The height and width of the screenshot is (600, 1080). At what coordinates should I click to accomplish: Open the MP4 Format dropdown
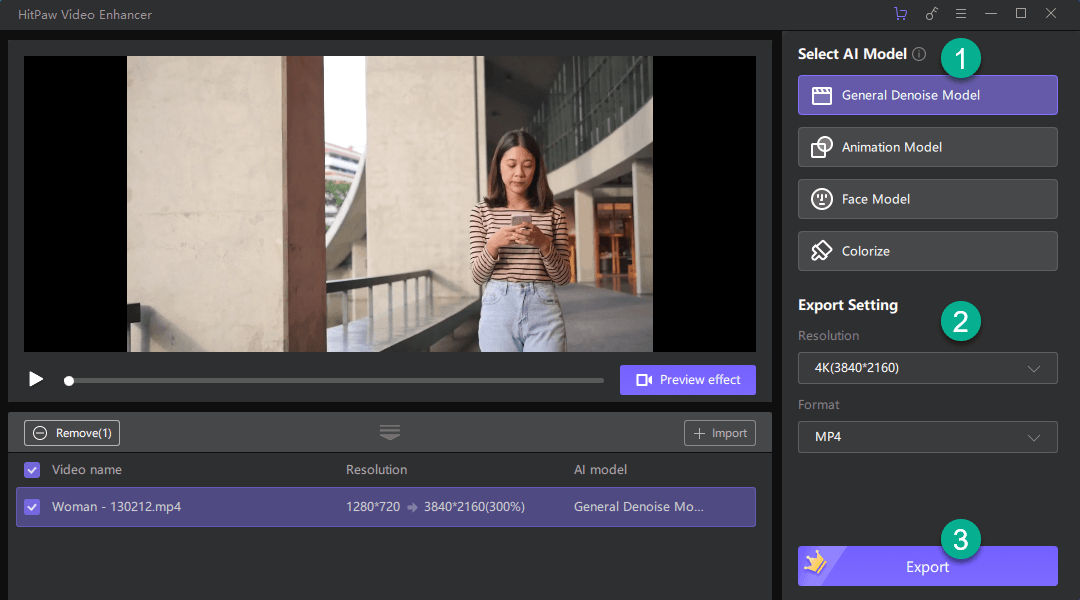click(927, 437)
